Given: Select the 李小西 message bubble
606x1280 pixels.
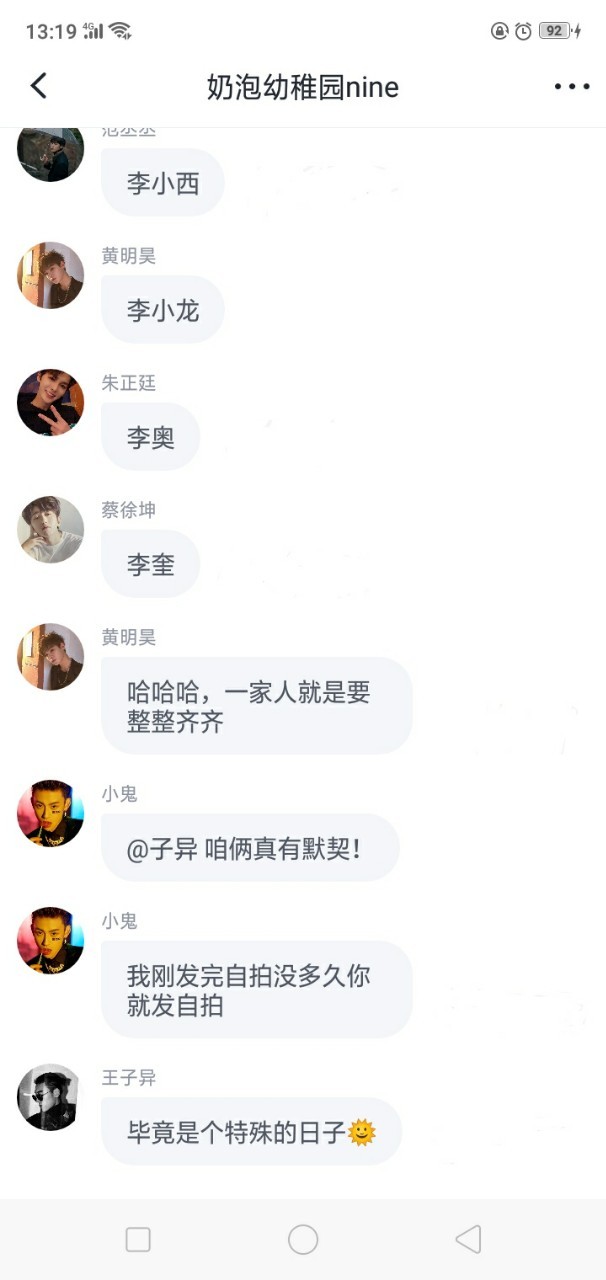Looking at the screenshot, I should point(163,182).
